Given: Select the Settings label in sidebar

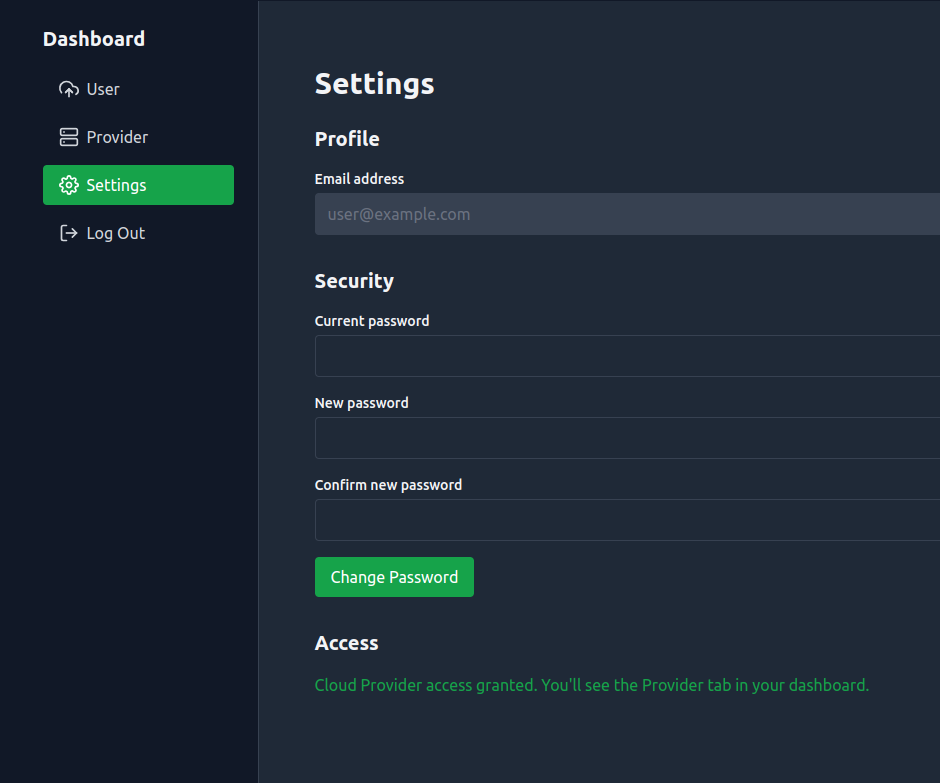Looking at the screenshot, I should (116, 185).
